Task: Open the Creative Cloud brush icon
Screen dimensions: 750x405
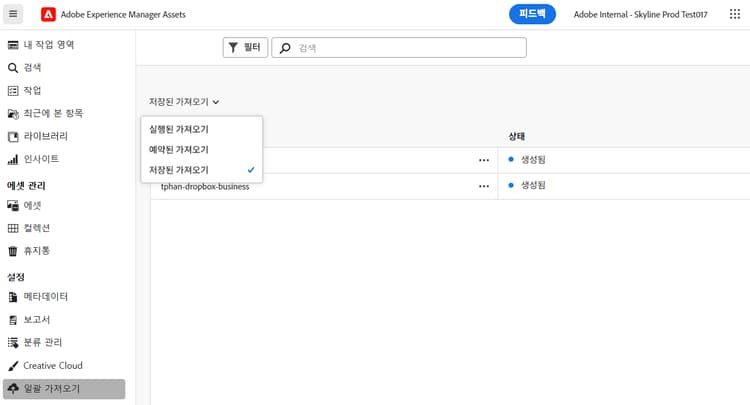Action: click(x=13, y=366)
